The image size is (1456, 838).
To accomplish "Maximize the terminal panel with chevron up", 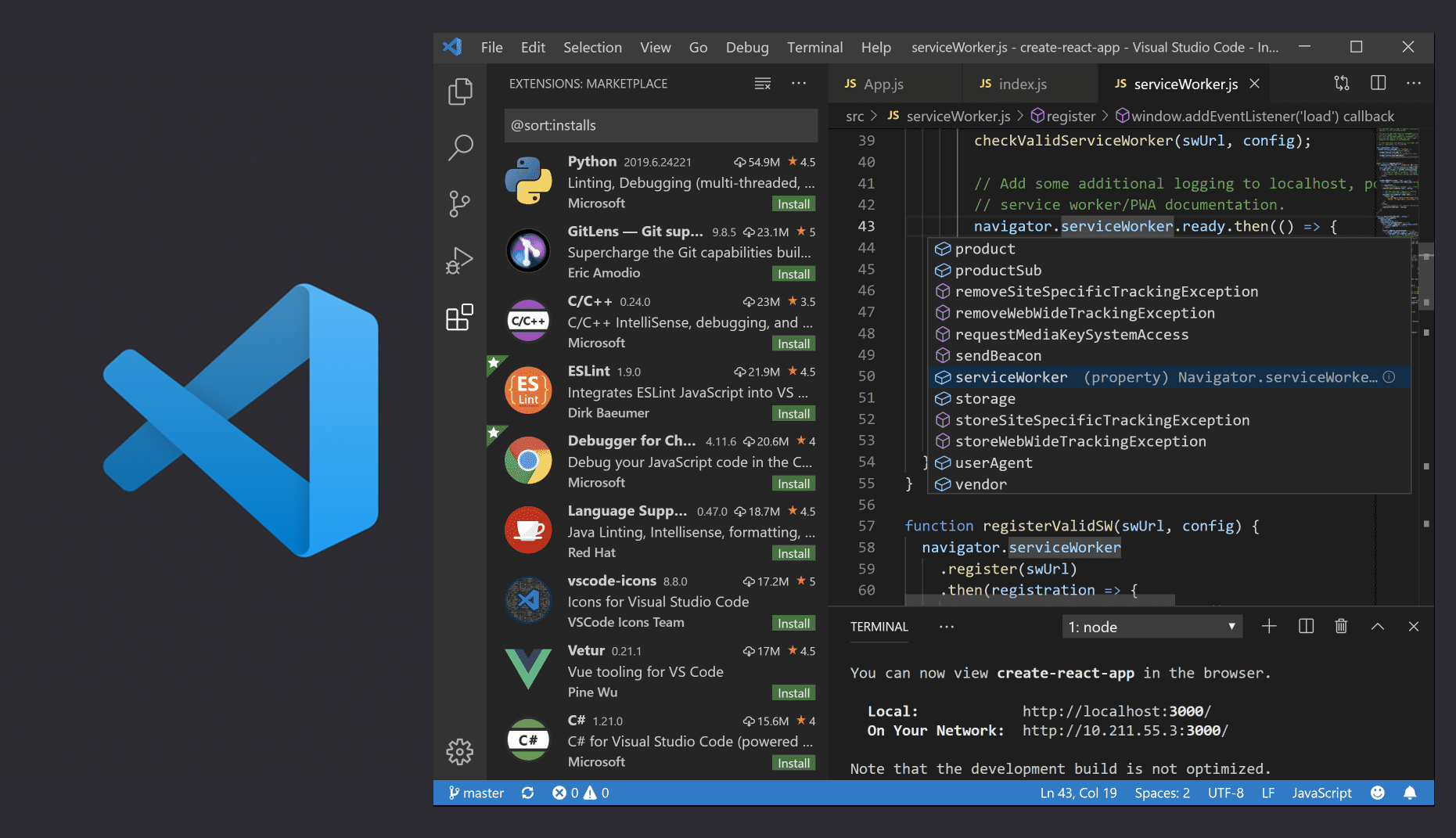I will click(1378, 626).
